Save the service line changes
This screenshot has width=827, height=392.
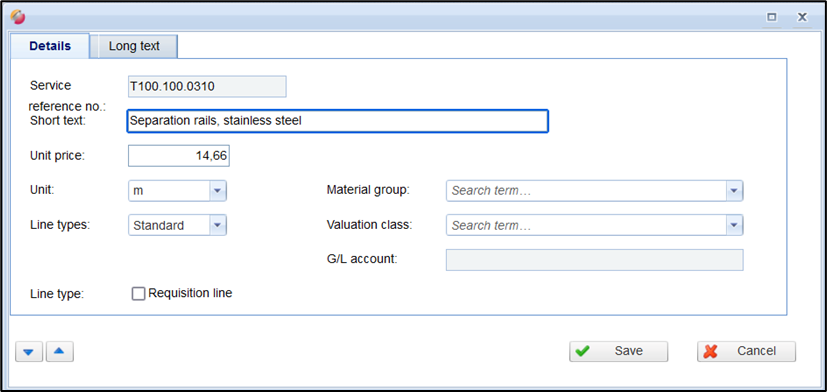click(x=618, y=351)
